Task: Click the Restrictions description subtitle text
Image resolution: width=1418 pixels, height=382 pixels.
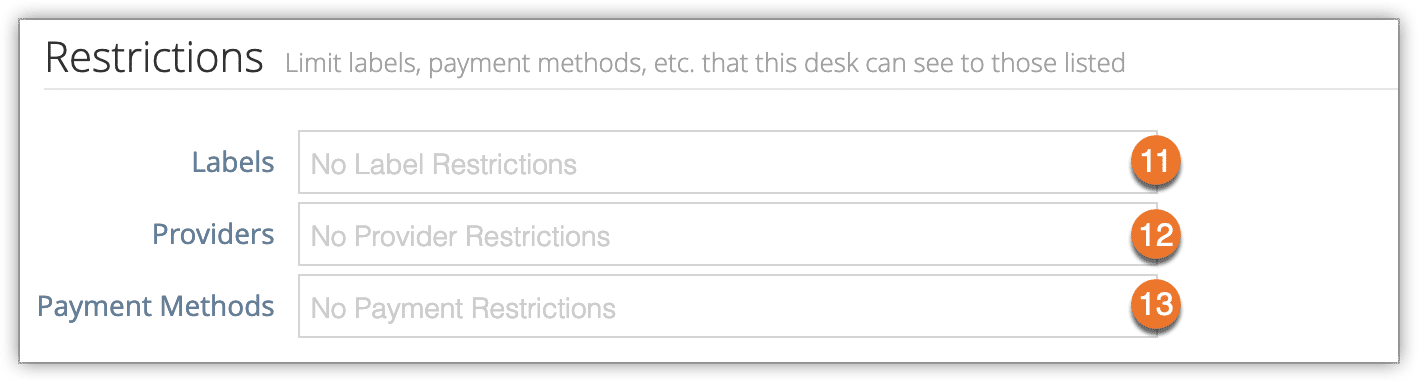Action: (705, 64)
